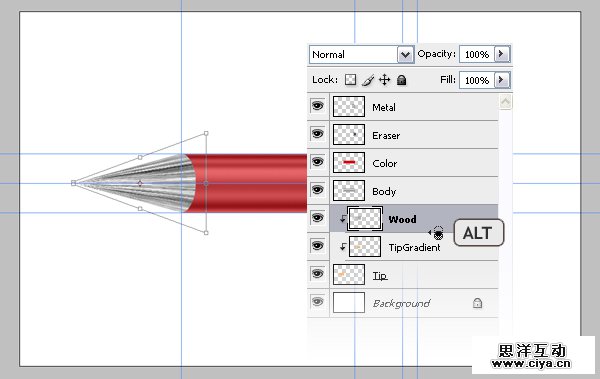600x379 pixels.
Task: Click the lock position move icon
Action: point(384,80)
